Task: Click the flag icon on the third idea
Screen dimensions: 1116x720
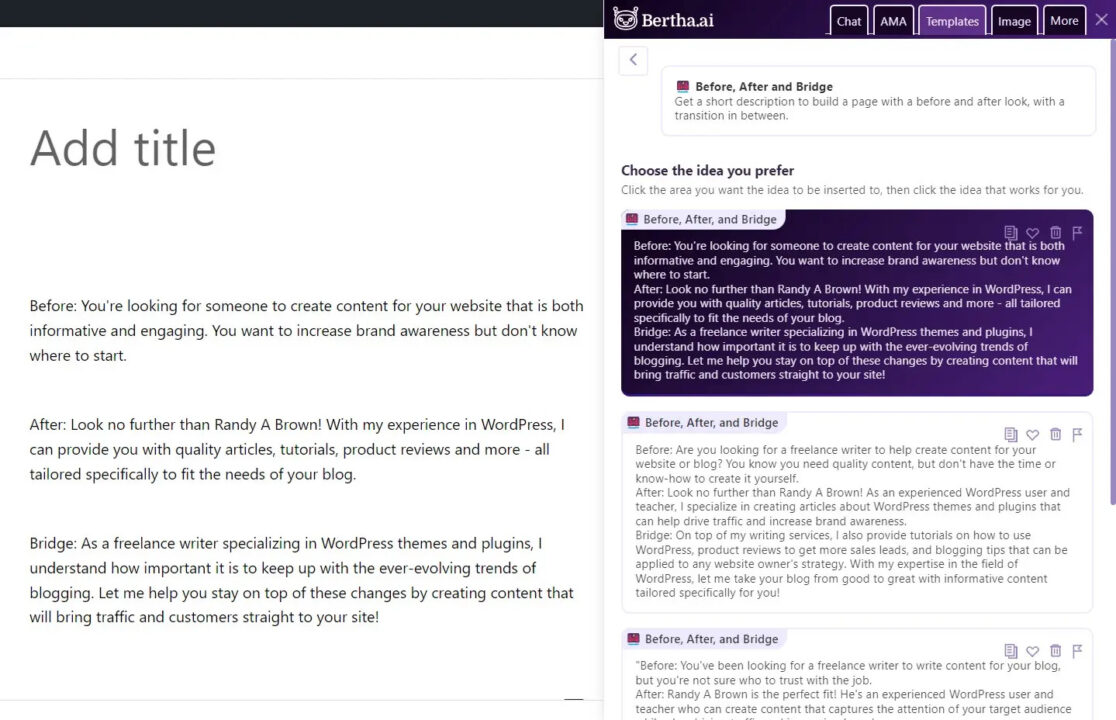Action: pos(1077,651)
